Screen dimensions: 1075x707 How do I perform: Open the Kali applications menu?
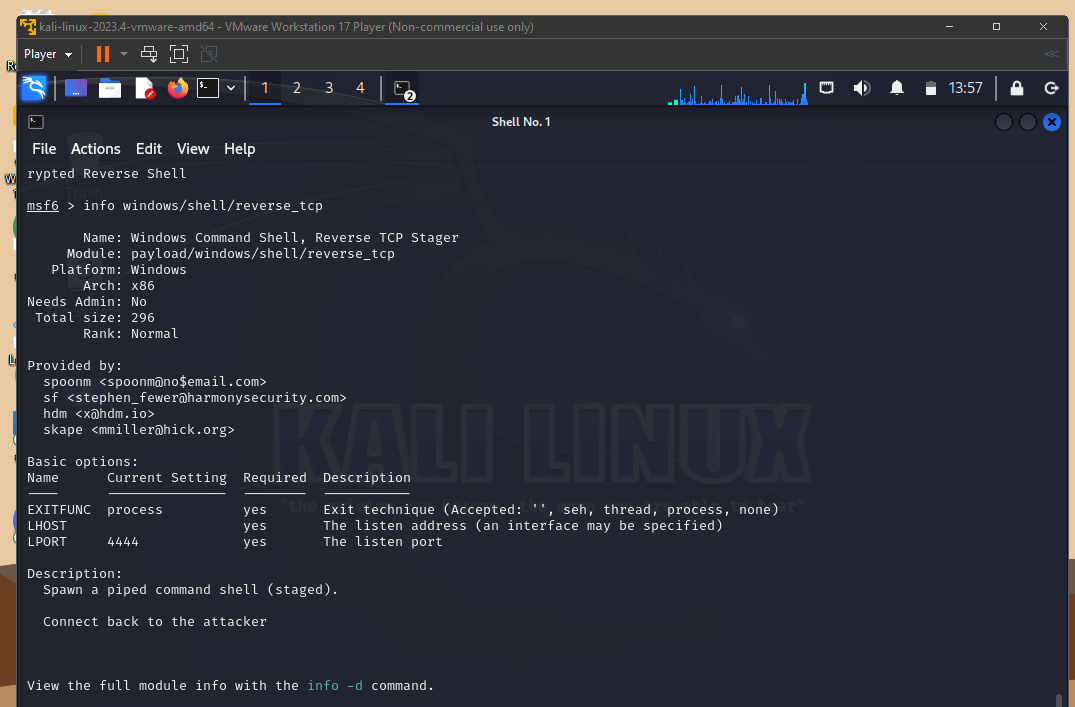pyautogui.click(x=35, y=88)
